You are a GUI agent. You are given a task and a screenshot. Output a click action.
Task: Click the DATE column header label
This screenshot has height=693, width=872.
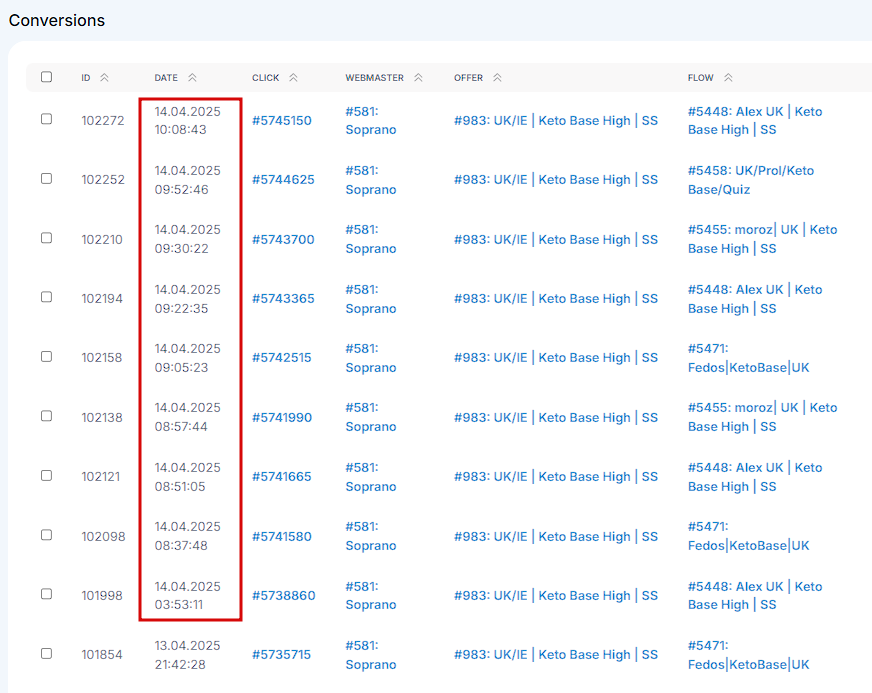(x=166, y=78)
